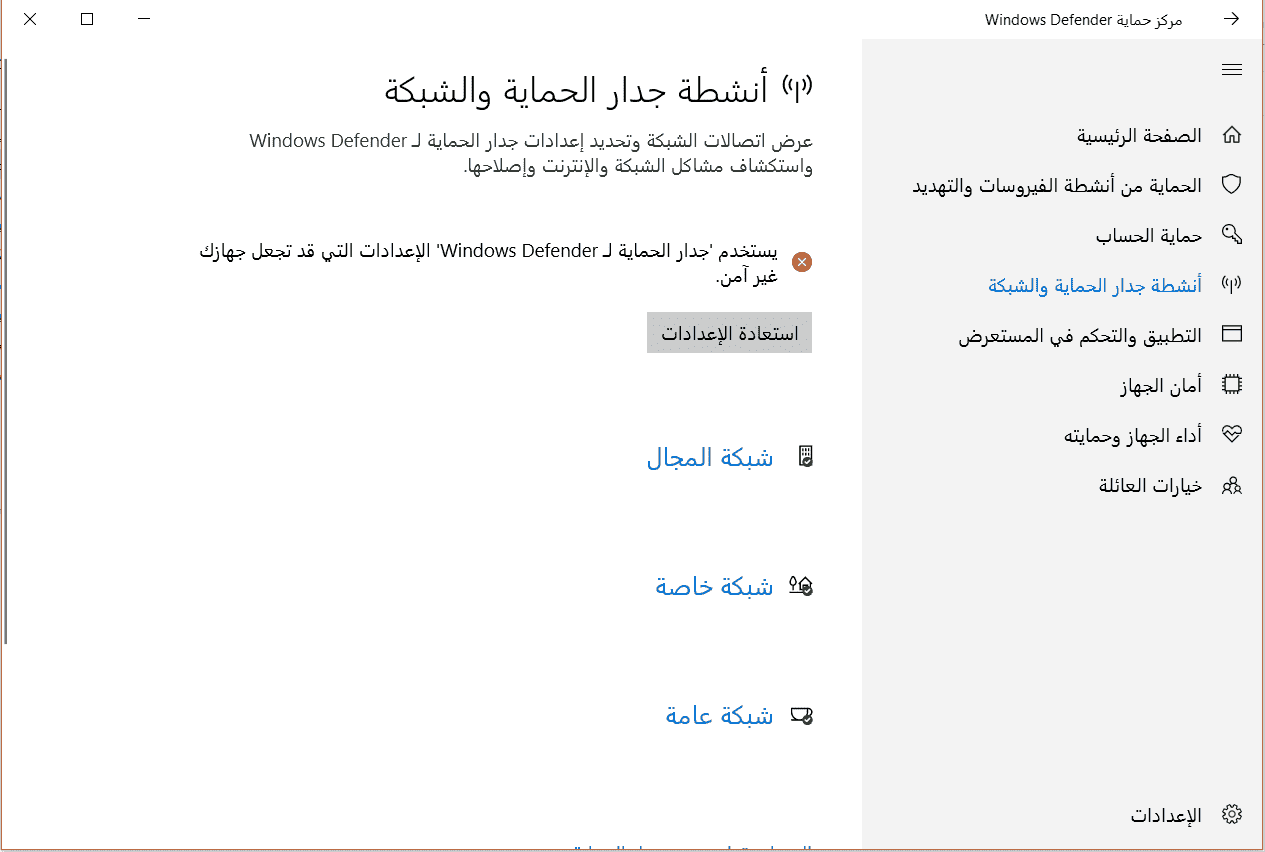Click the device security chip icon
Screen dimensions: 1265x852
pyautogui.click(x=1232, y=385)
